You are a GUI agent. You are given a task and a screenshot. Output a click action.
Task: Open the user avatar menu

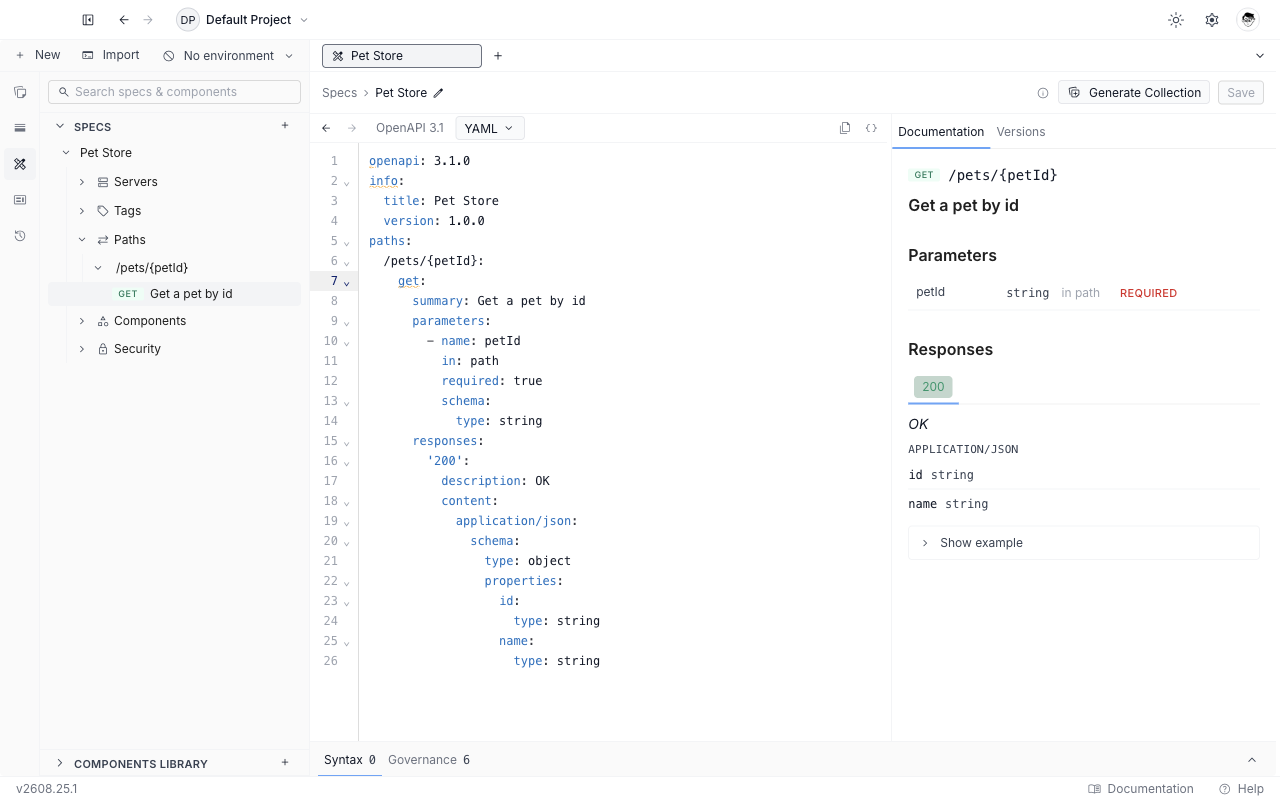(1248, 20)
